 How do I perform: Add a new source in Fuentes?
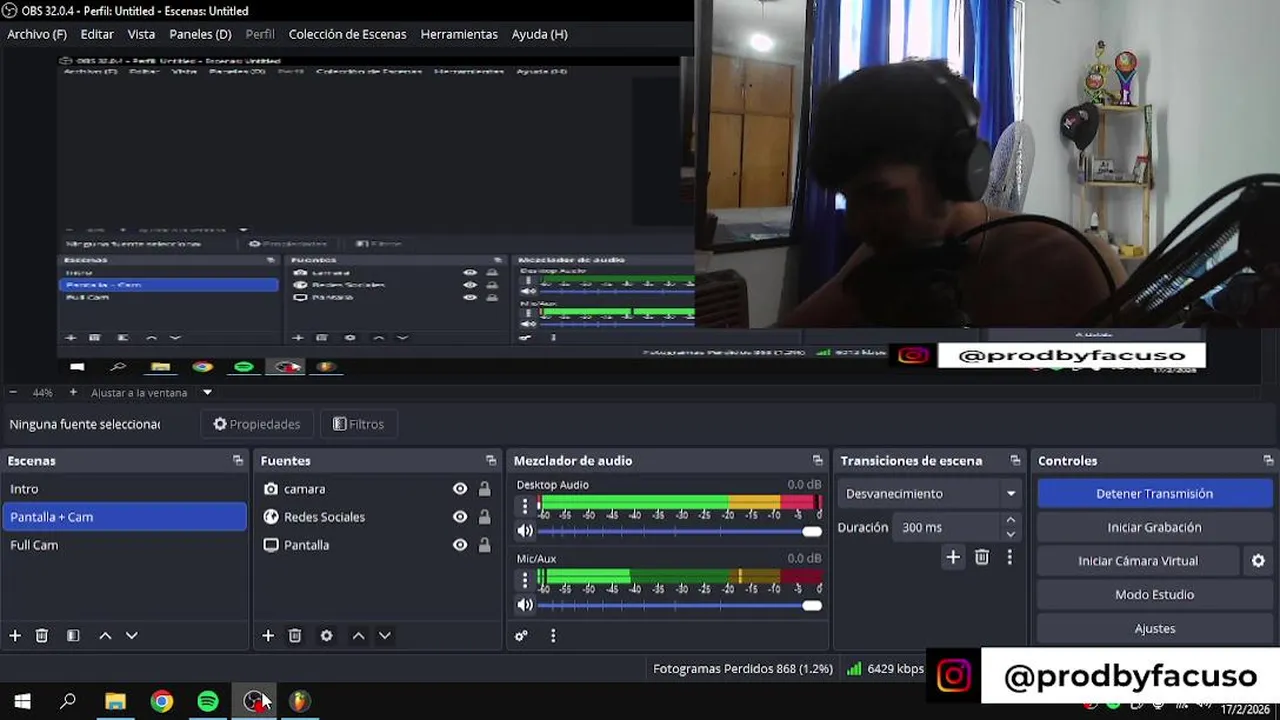click(x=268, y=635)
